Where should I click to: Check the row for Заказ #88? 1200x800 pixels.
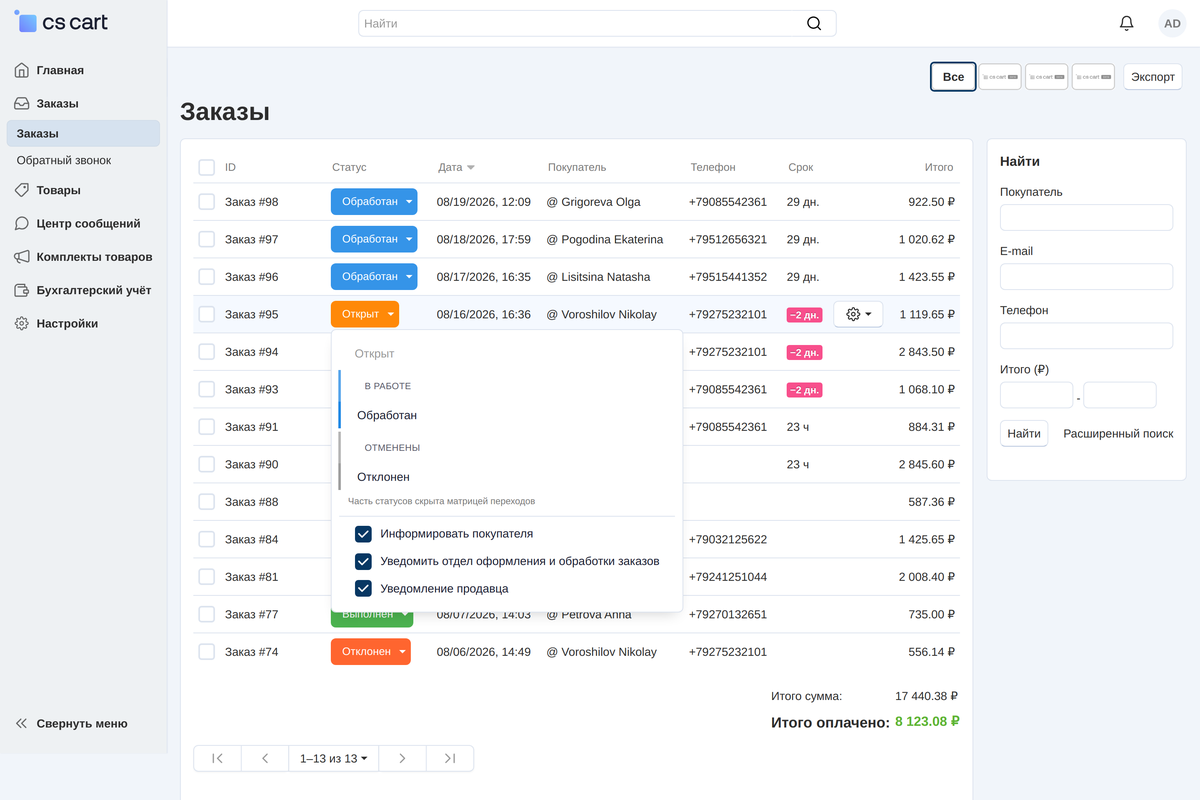click(206, 502)
